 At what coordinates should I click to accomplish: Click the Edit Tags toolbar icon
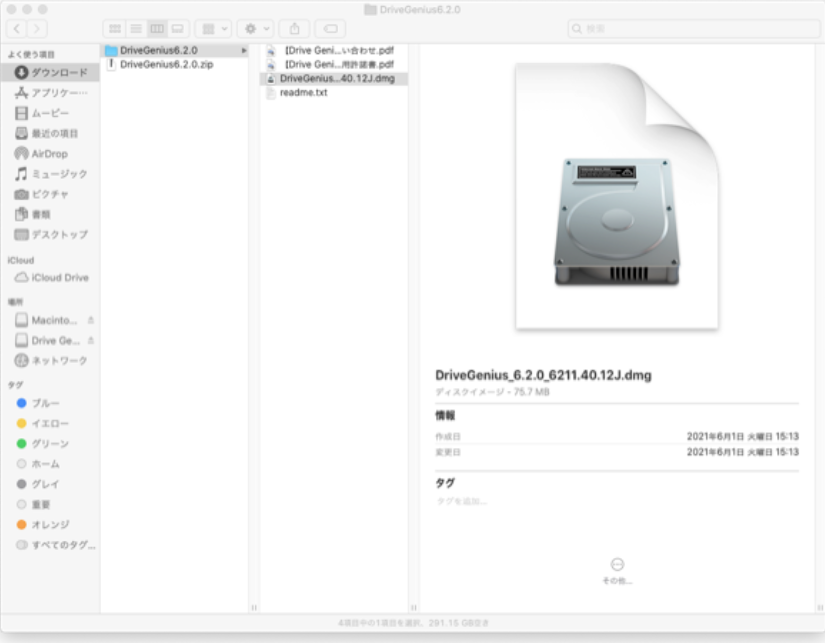click(x=331, y=29)
